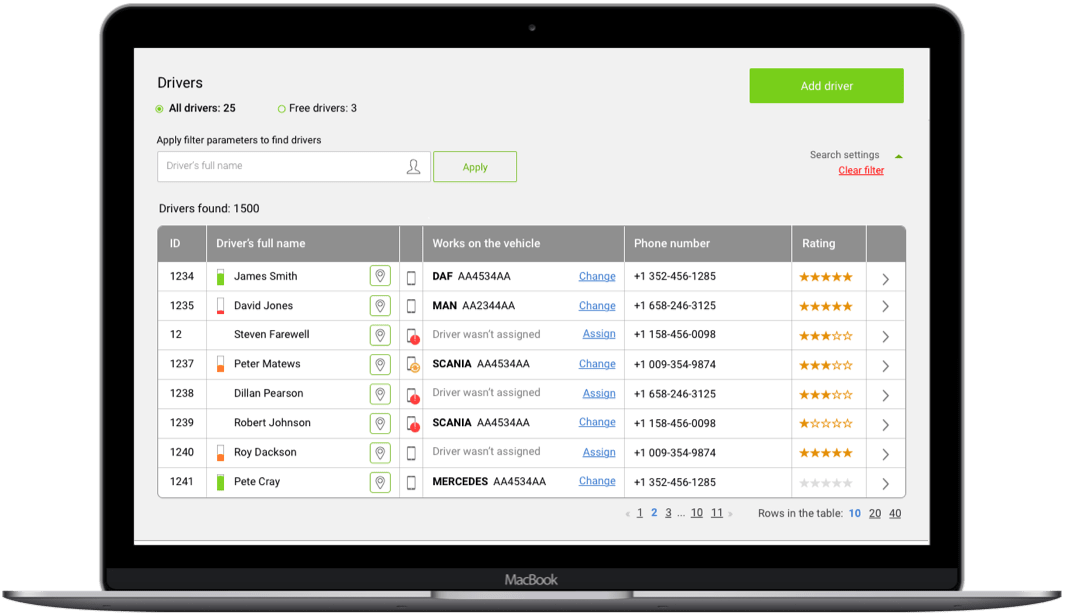
Task: Click Dillan Pearson's location pin icon
Action: click(380, 394)
